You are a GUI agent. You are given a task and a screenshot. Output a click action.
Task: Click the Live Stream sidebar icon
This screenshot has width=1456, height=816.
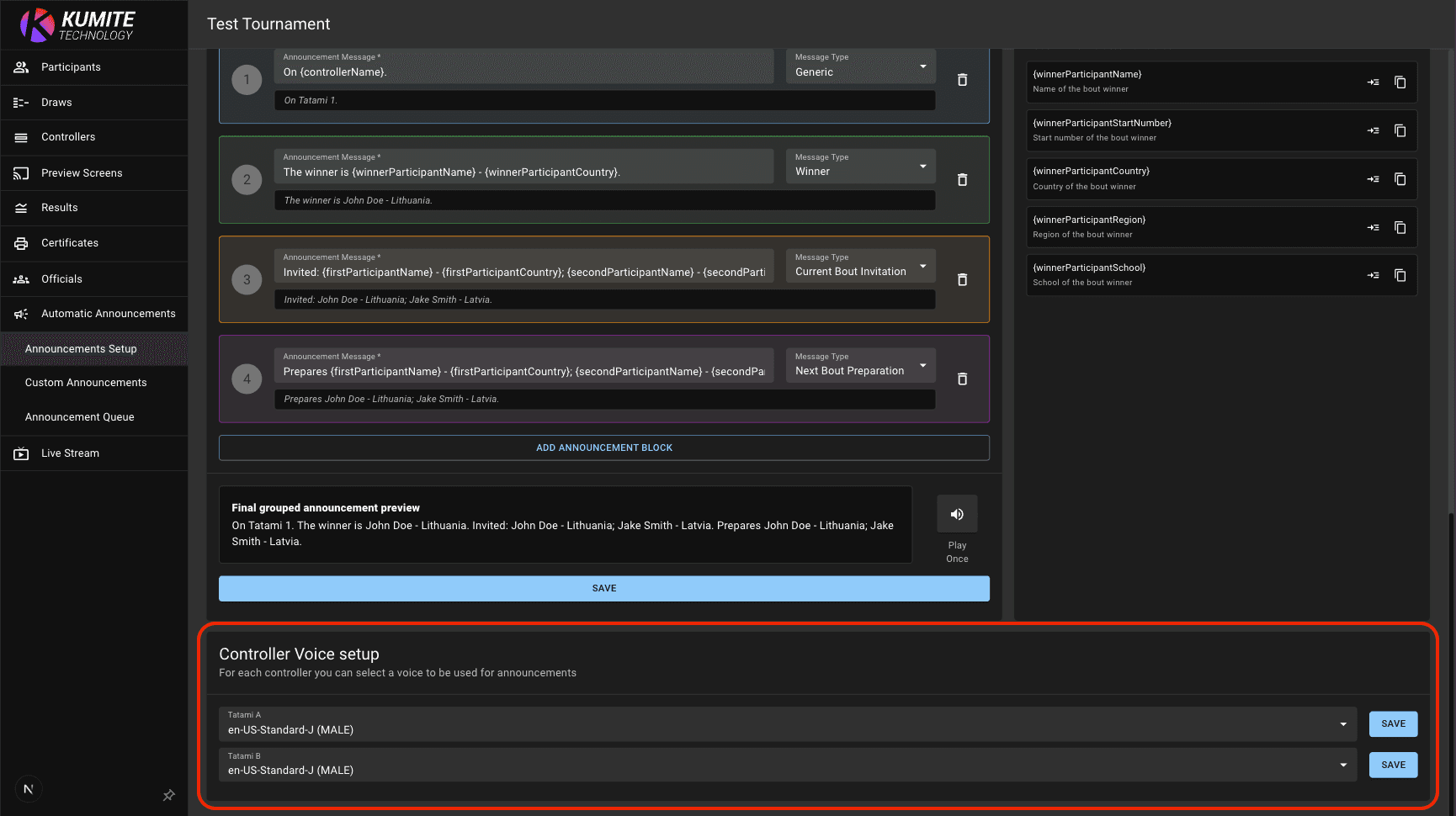21,453
